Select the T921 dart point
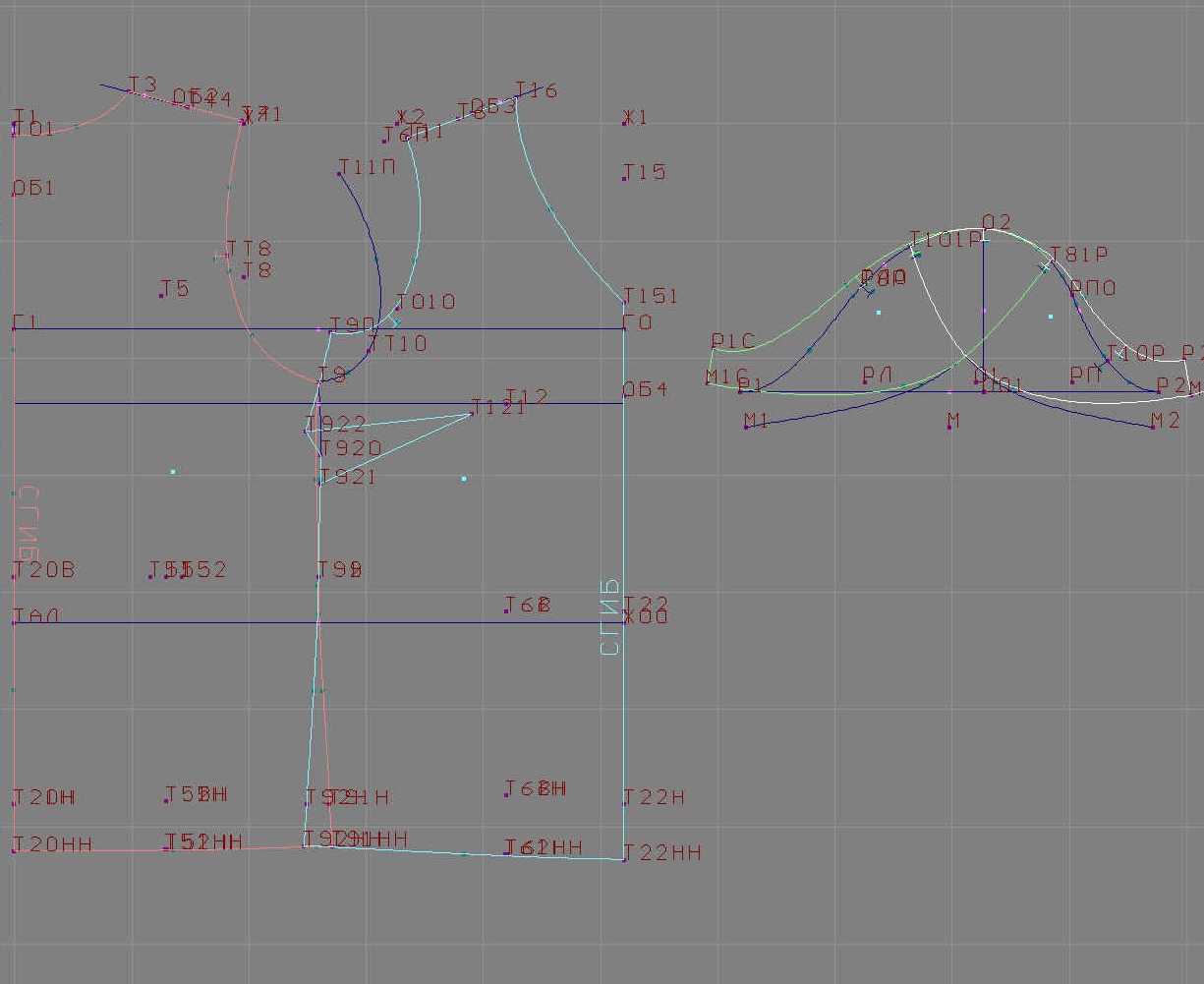The image size is (1204, 984). pos(319,483)
